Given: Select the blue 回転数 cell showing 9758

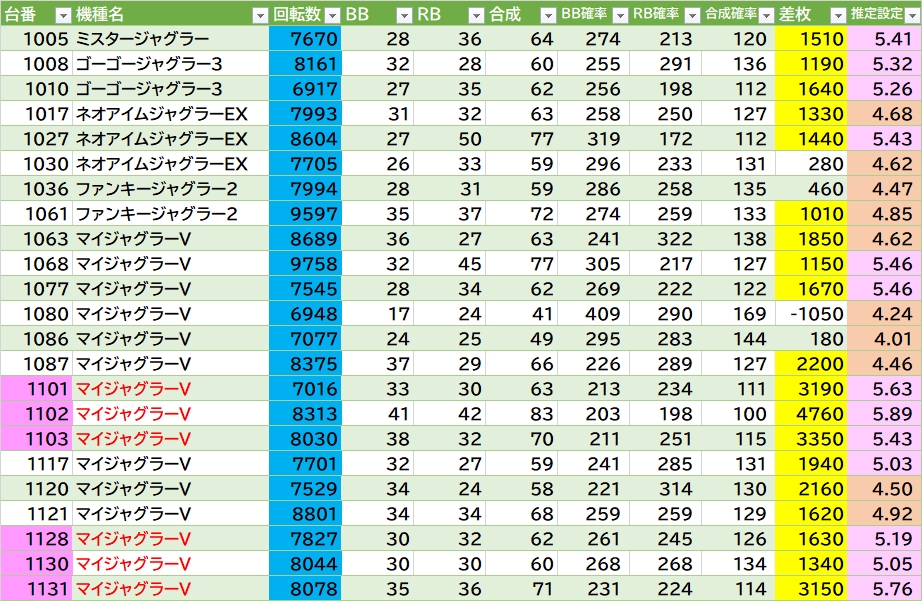Looking at the screenshot, I should click(x=305, y=264).
